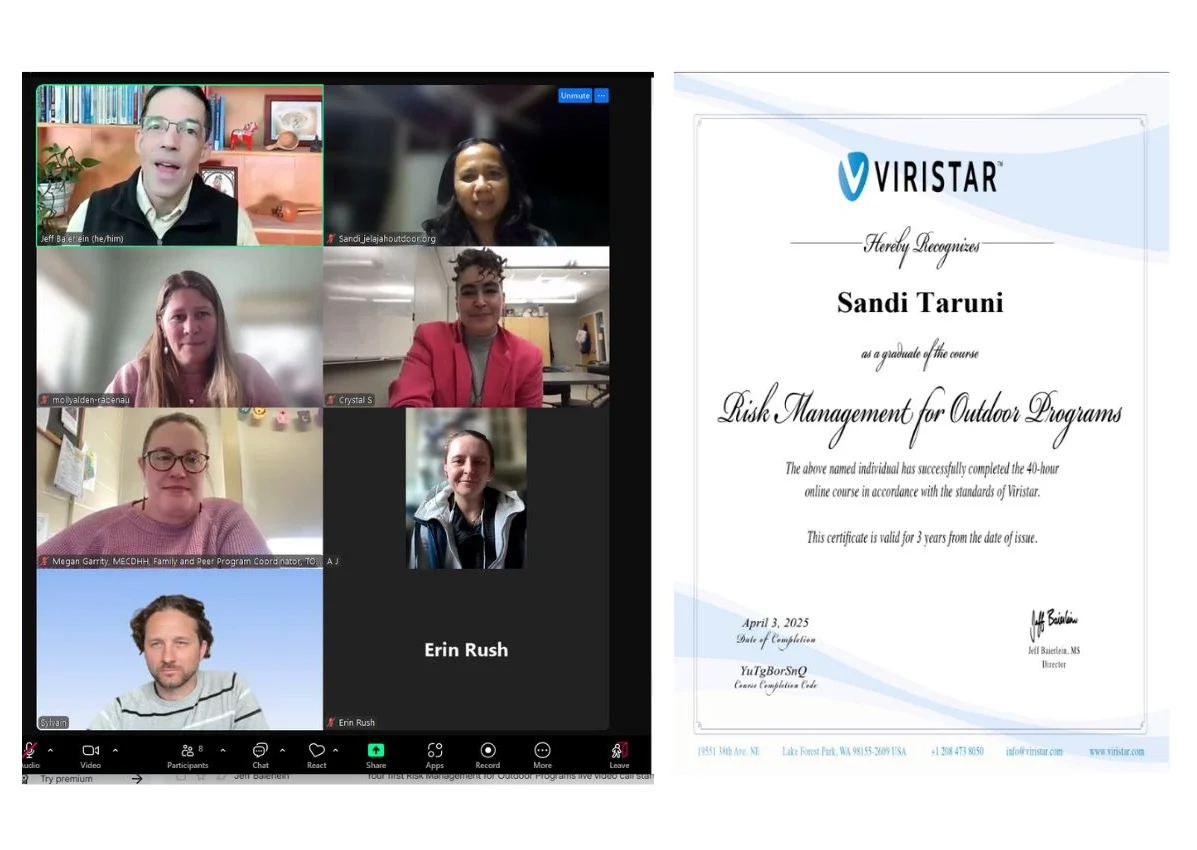Open the Apps panel

pyautogui.click(x=435, y=750)
